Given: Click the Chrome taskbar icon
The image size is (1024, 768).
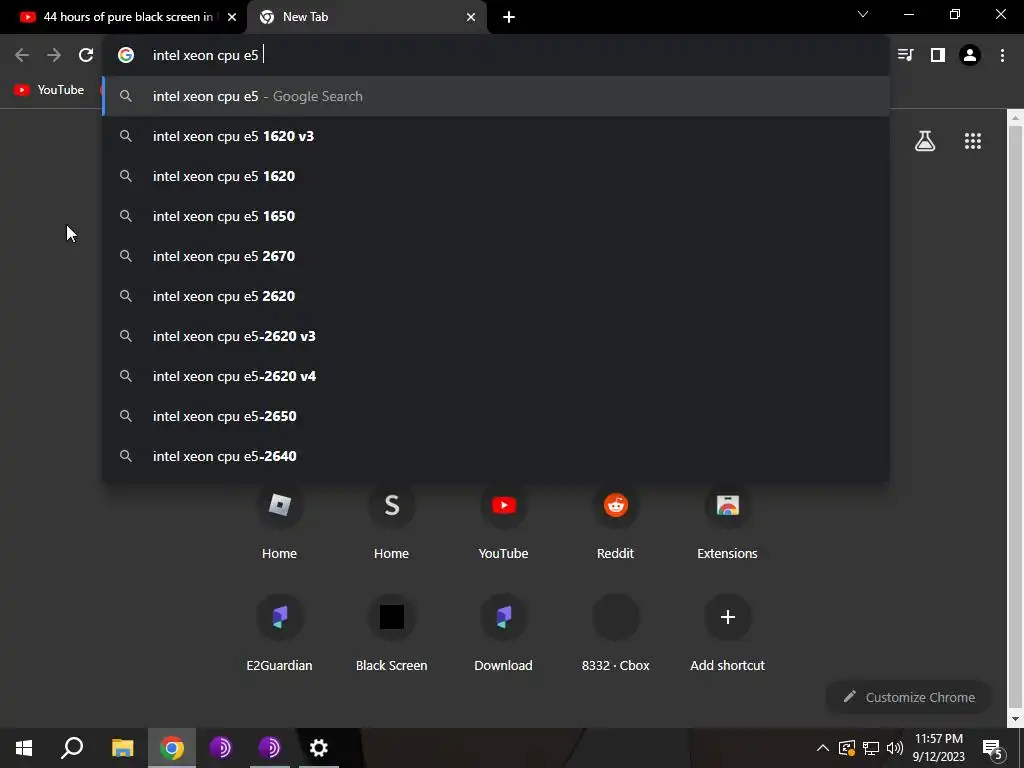Looking at the screenshot, I should point(172,748).
